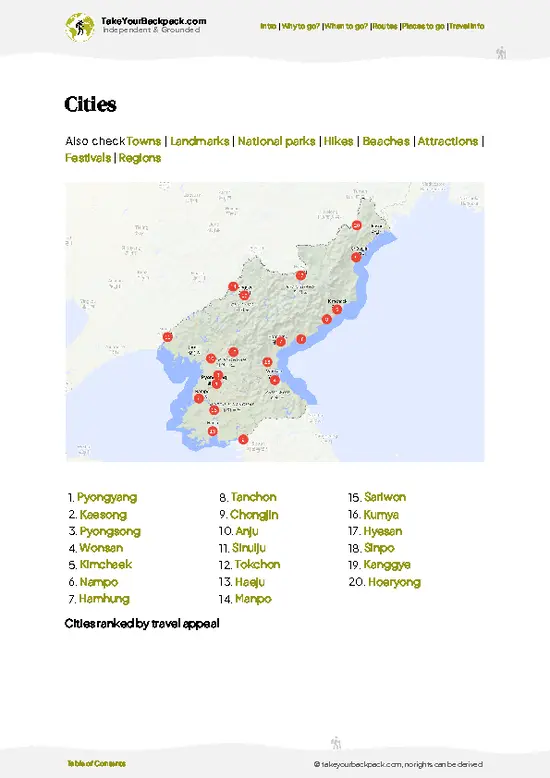Open the Kanggye link
This screenshot has width=550, height=778.
point(387,565)
